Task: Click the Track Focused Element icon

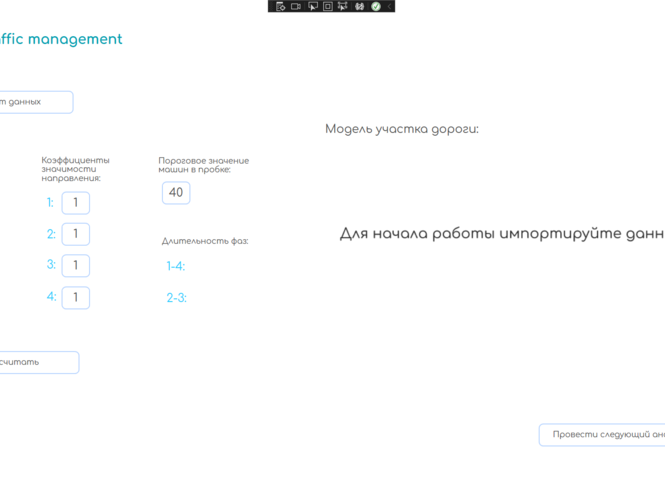Action: coord(343,6)
